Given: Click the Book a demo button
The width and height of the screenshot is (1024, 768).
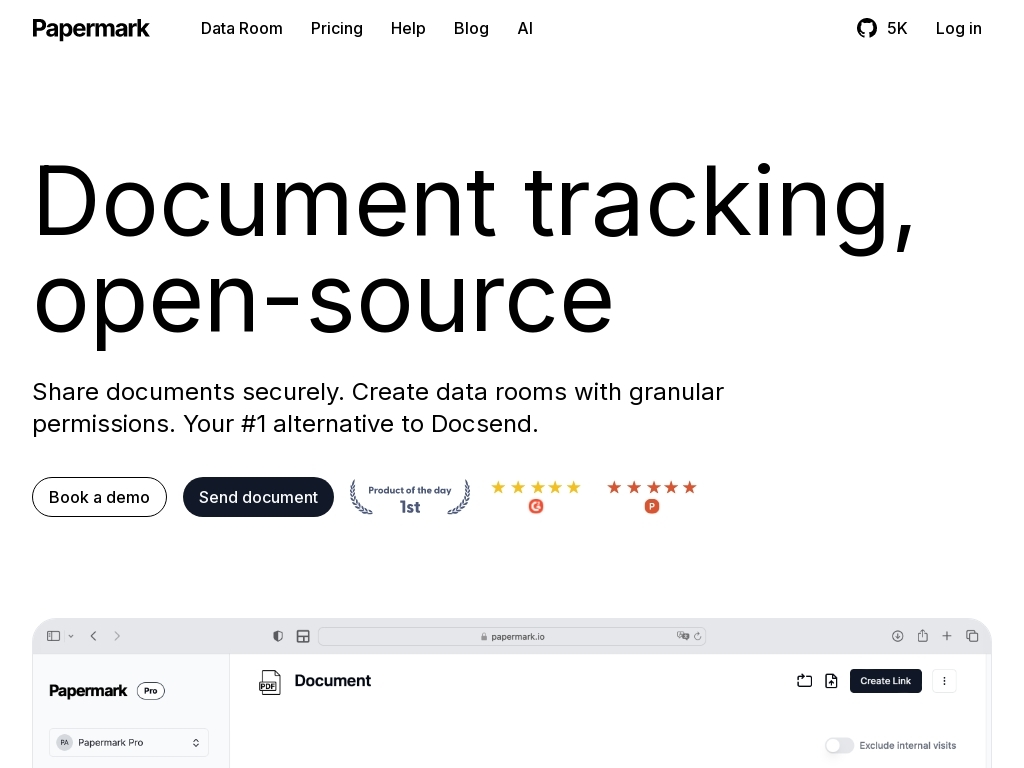Looking at the screenshot, I should click(99, 497).
